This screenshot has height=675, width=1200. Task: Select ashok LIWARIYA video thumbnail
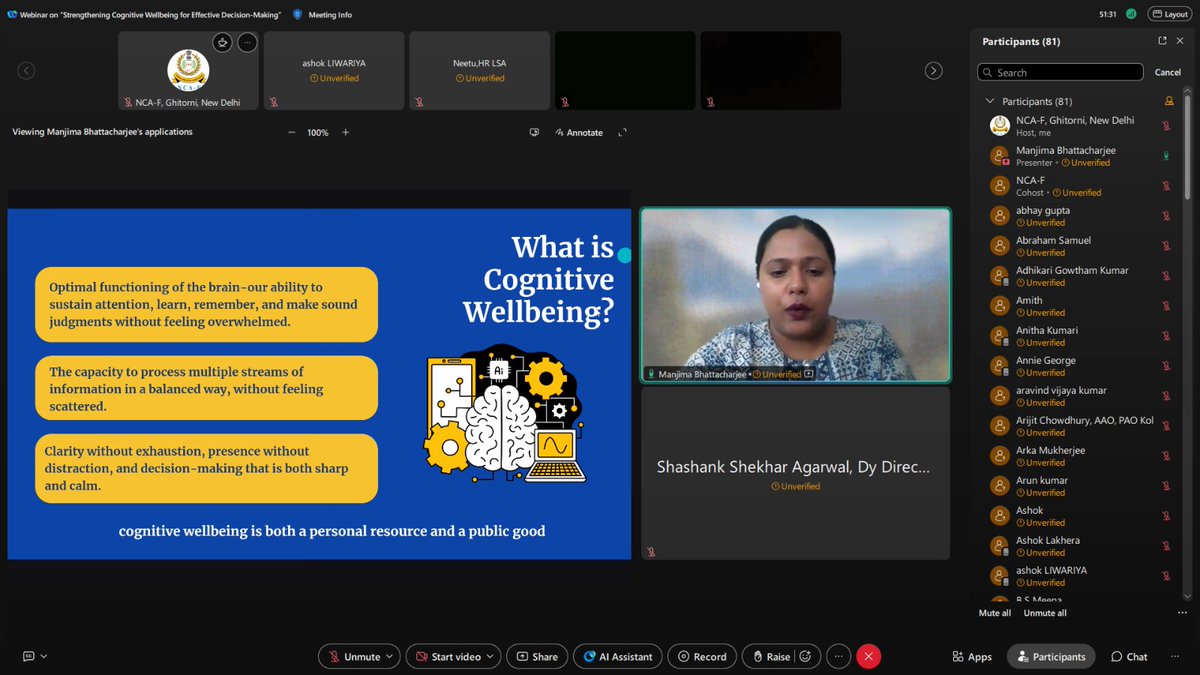tap(334, 70)
